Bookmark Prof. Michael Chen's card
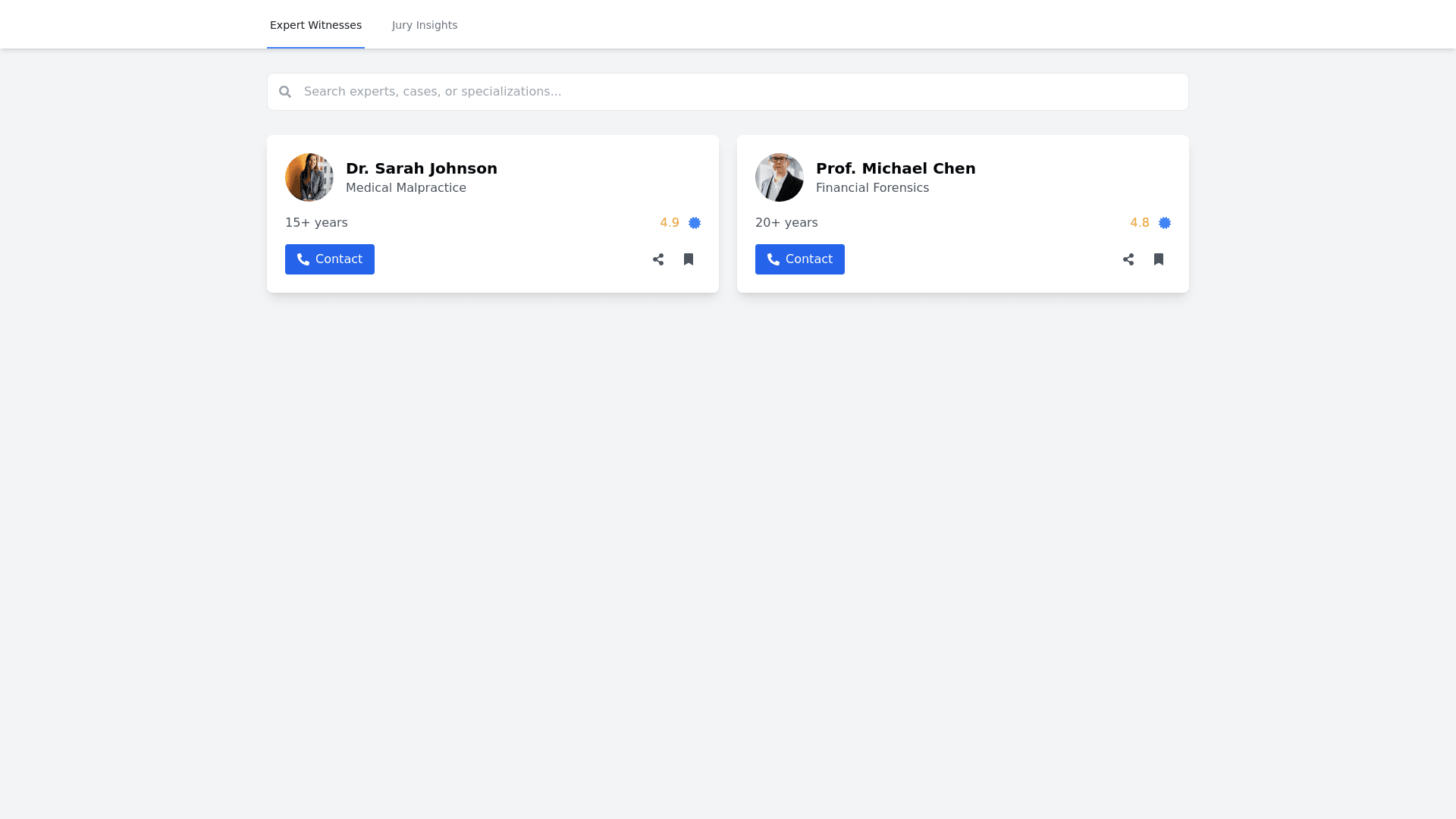This screenshot has height=819, width=1456. [x=1159, y=259]
